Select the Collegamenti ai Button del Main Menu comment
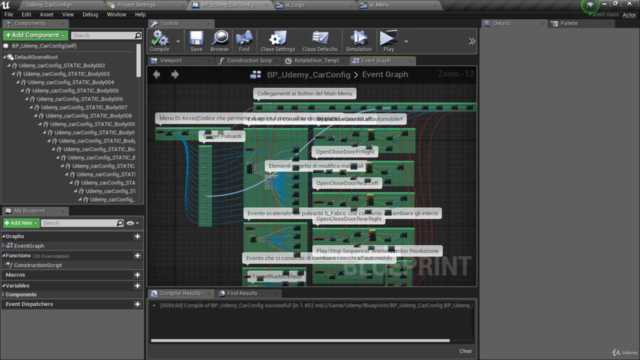This screenshot has height=360, width=640. tap(304, 93)
